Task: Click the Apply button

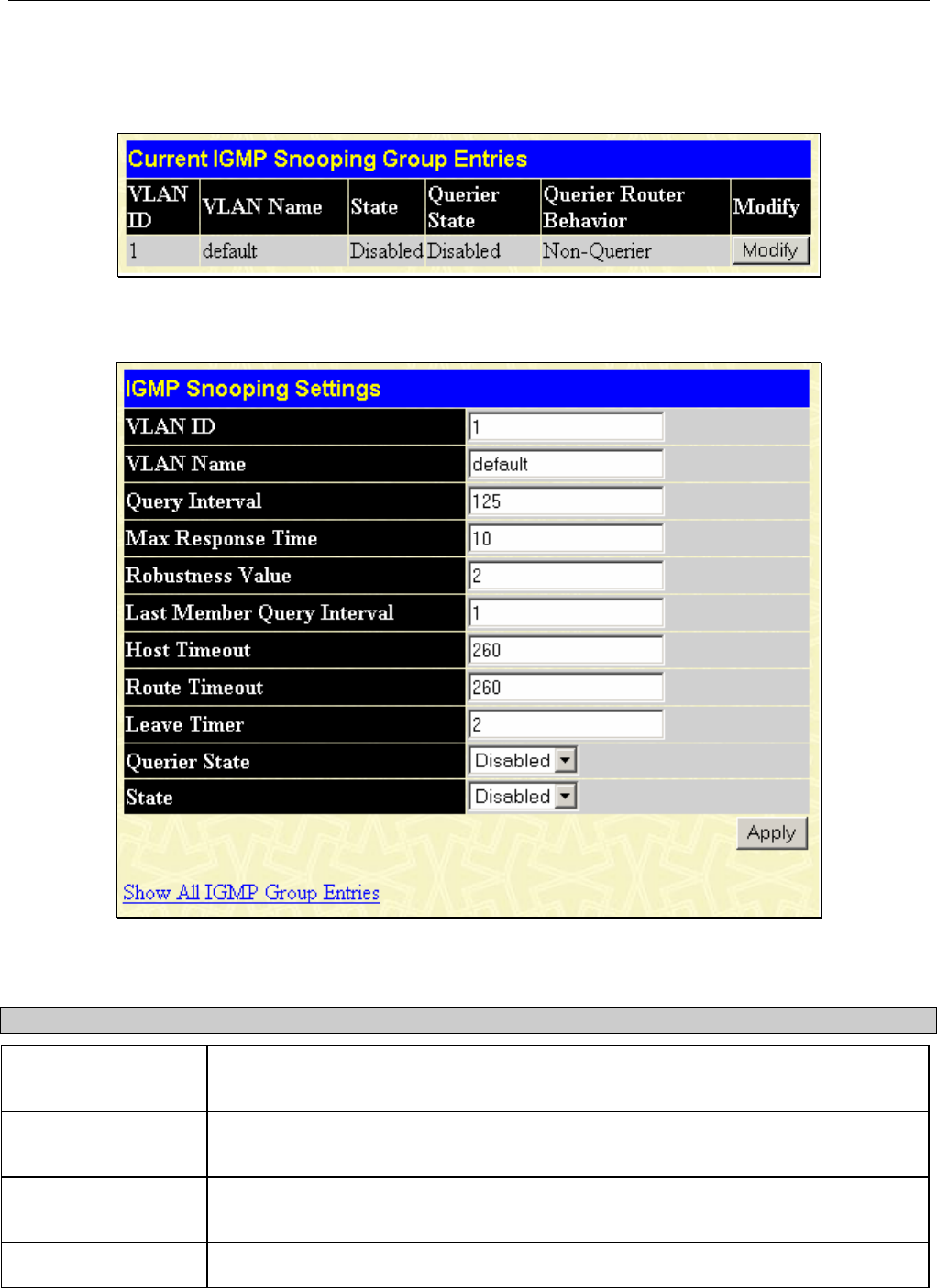Action: tap(771, 833)
